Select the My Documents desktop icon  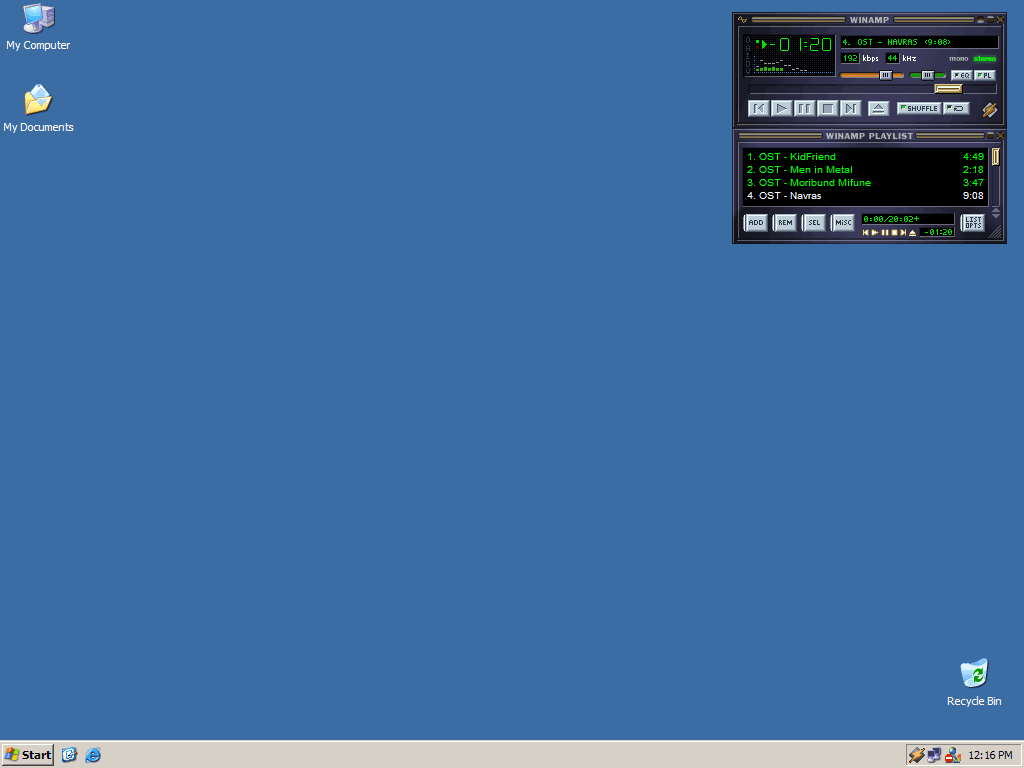coord(38,108)
